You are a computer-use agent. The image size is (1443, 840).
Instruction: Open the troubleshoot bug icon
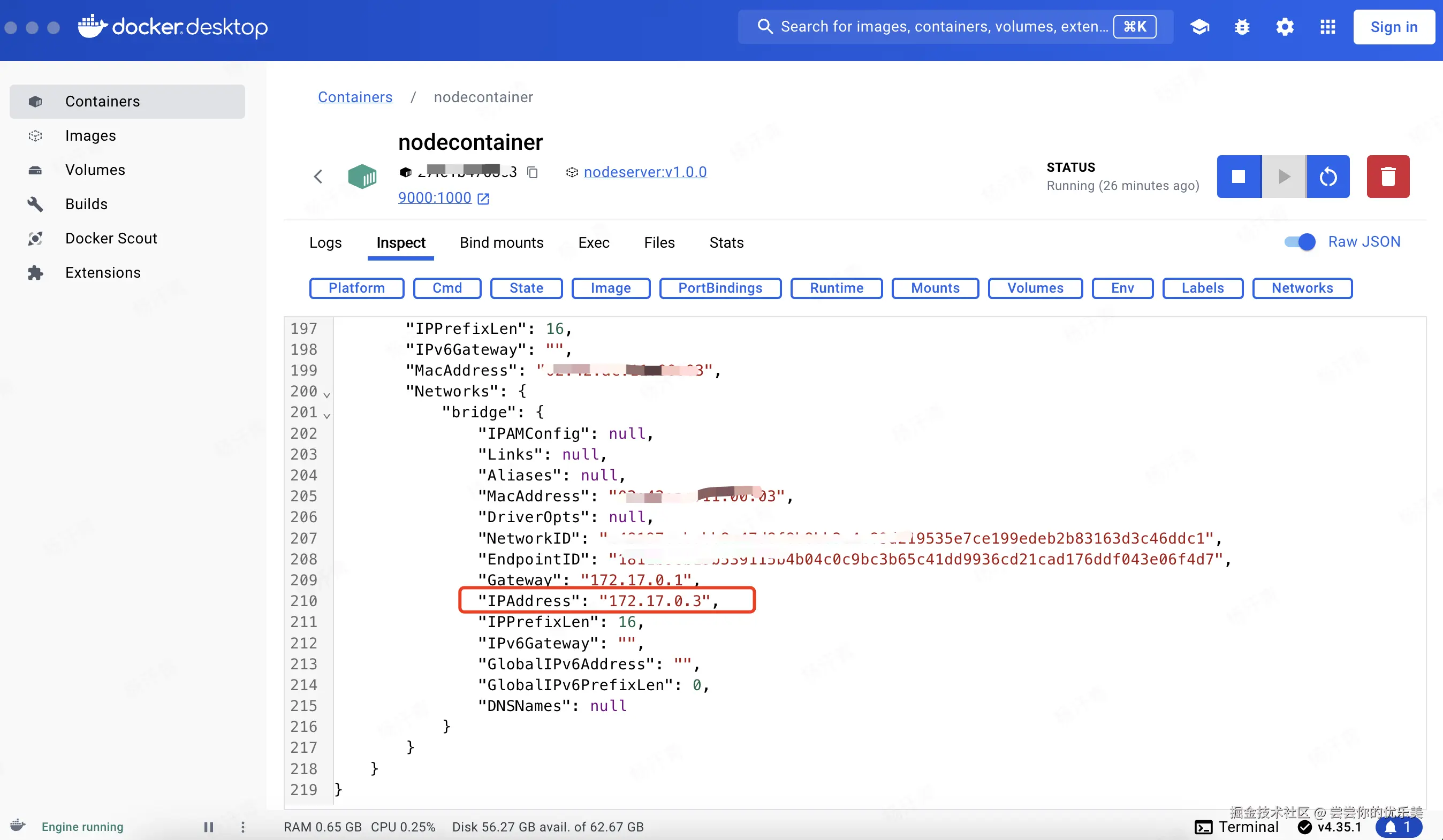[1242, 27]
